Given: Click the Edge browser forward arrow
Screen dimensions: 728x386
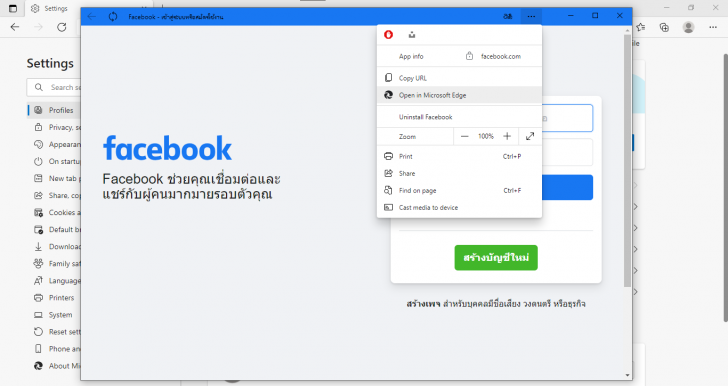Looking at the screenshot, I should click(x=38, y=27).
